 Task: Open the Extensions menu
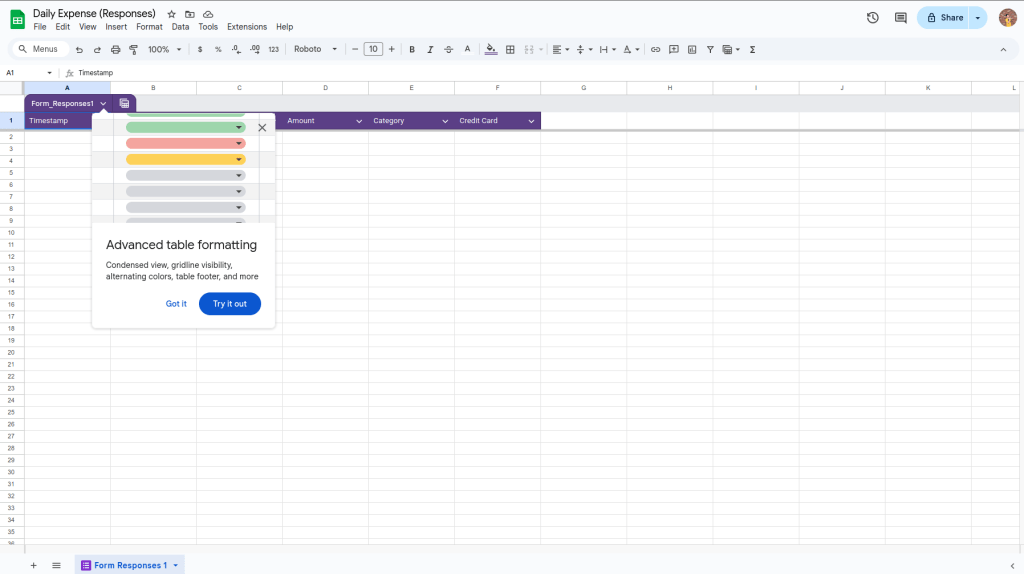pos(246,27)
